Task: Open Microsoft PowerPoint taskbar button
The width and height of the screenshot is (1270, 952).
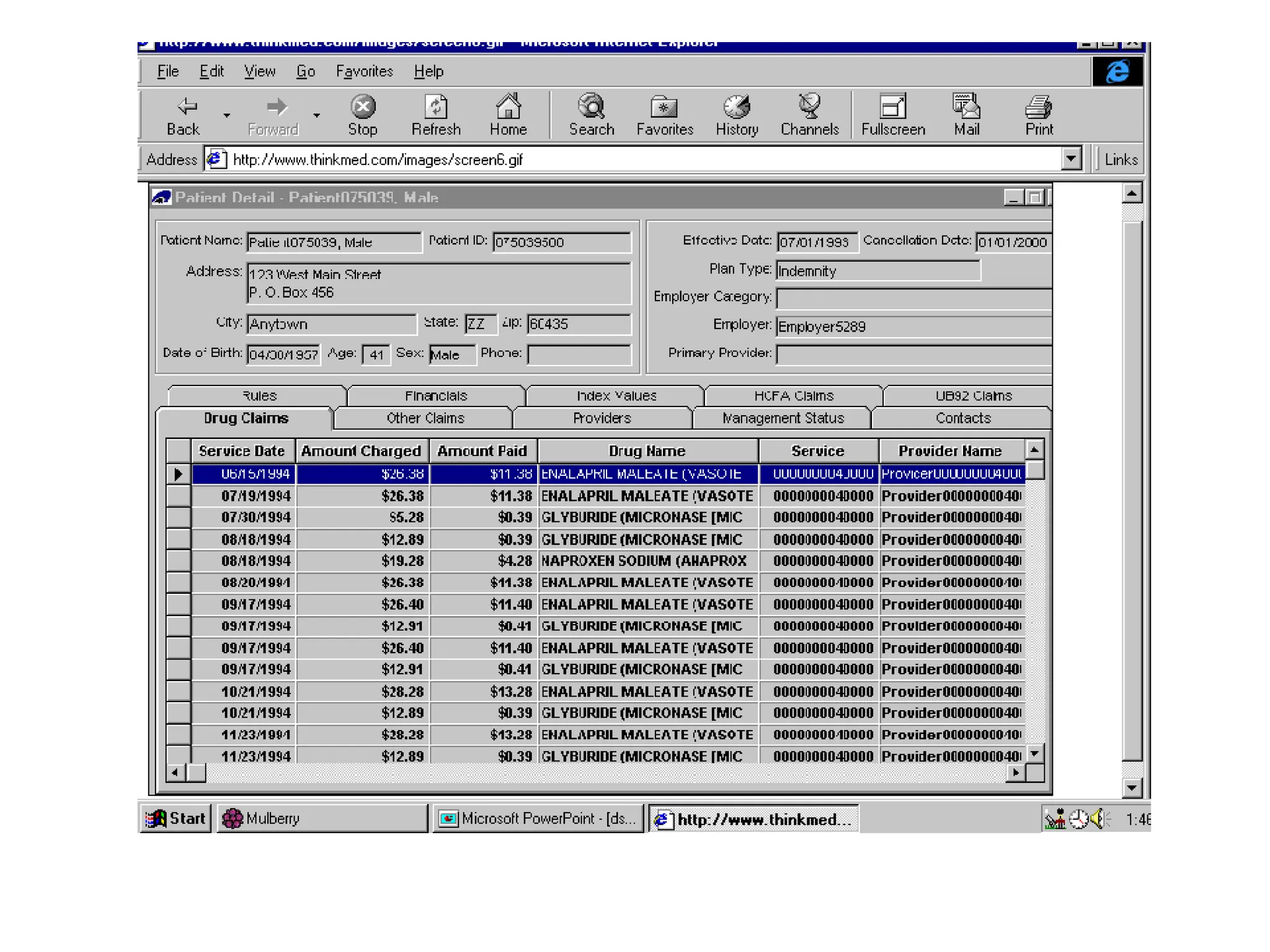Action: pyautogui.click(x=538, y=819)
